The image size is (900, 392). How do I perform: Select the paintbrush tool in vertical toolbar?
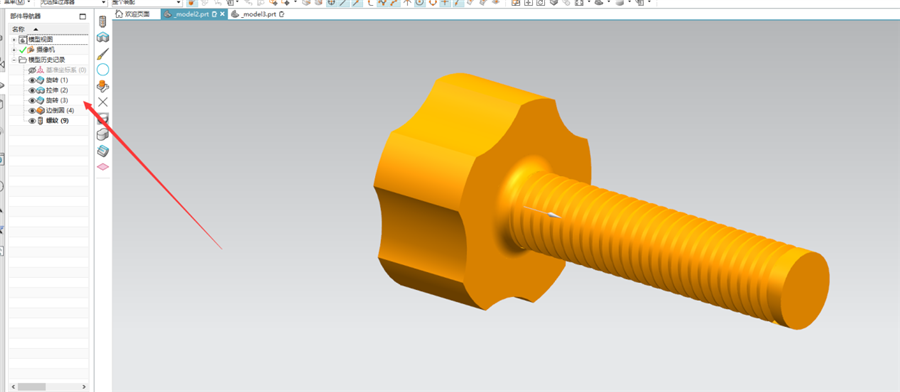[103, 54]
